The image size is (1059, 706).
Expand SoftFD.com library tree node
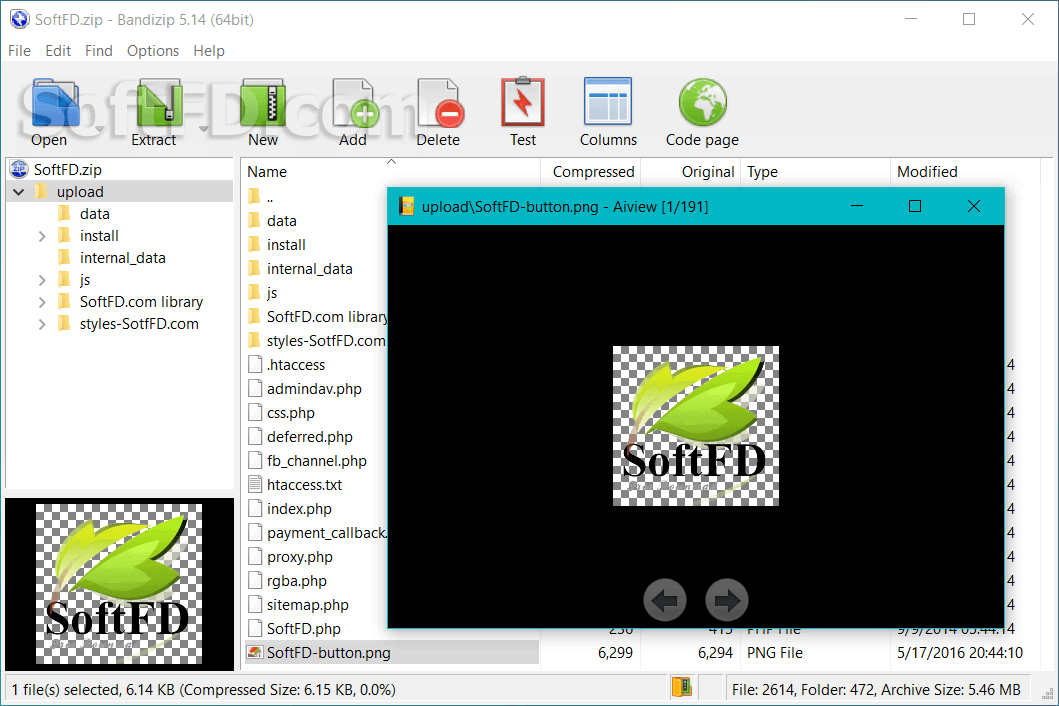(x=42, y=302)
